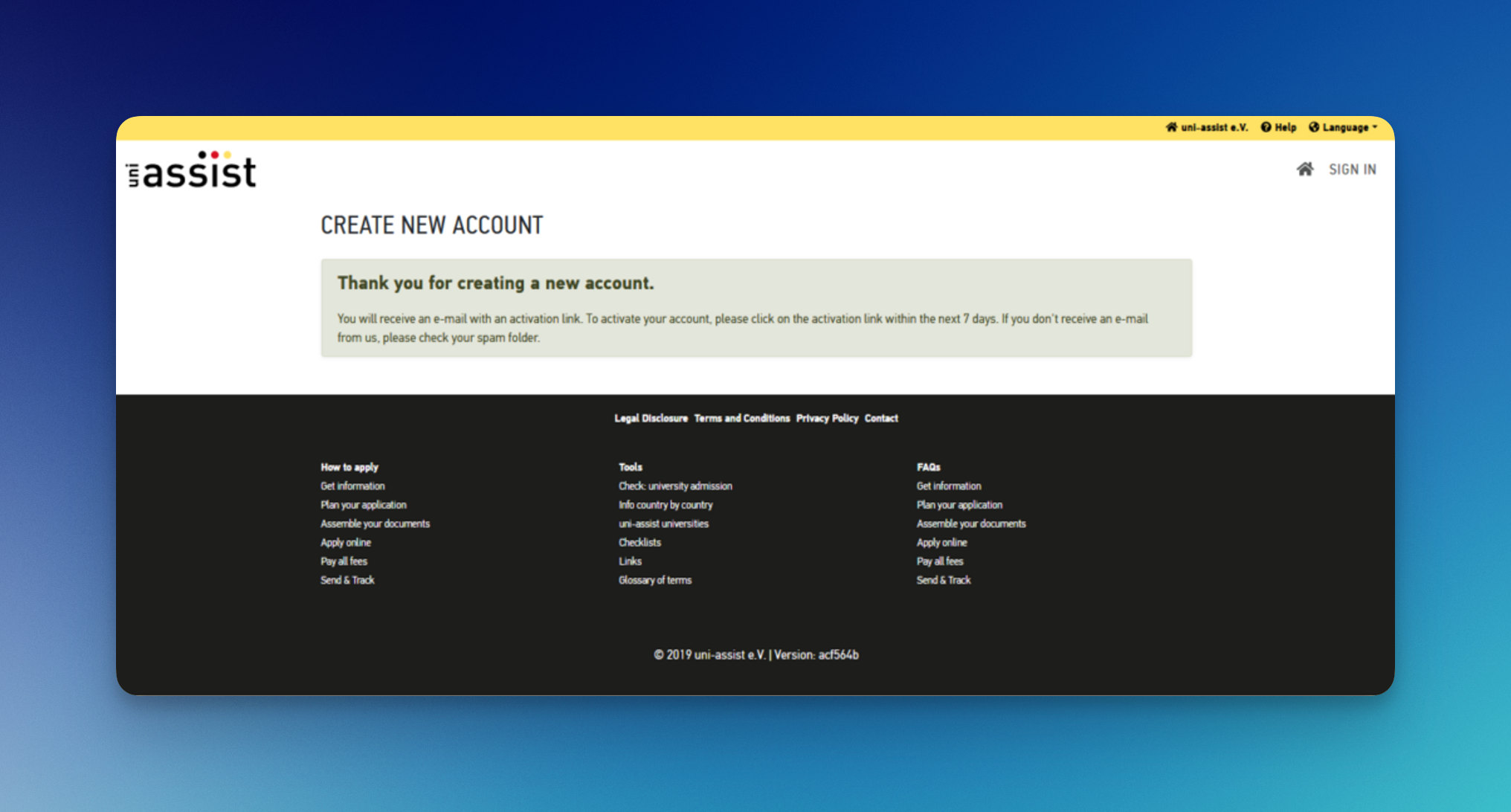1511x812 pixels.
Task: Expand the Language dropdown
Action: tap(1343, 127)
